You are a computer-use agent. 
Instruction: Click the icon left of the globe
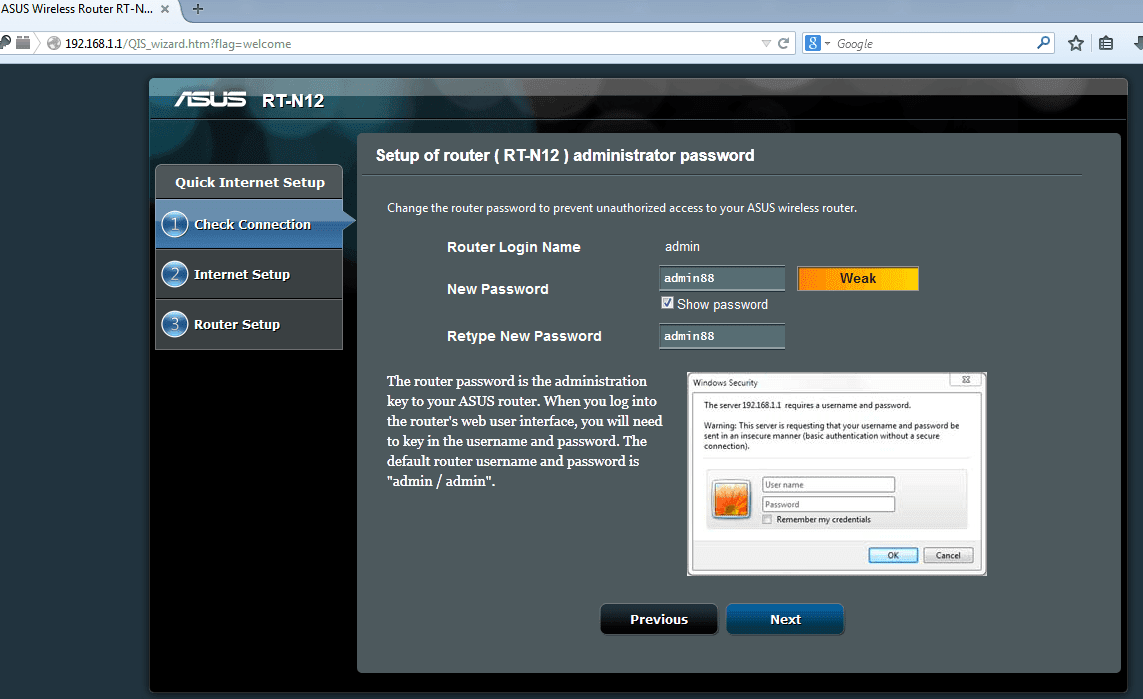tap(23, 43)
